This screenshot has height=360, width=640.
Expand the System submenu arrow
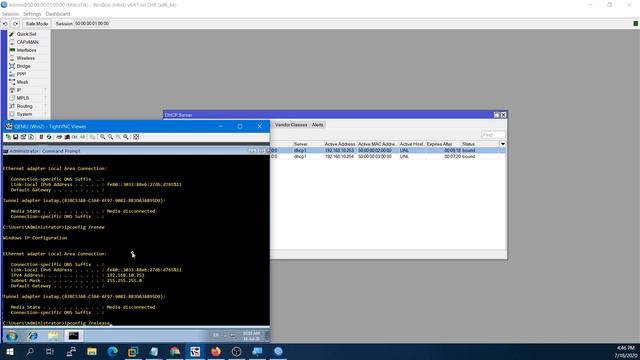point(45,114)
